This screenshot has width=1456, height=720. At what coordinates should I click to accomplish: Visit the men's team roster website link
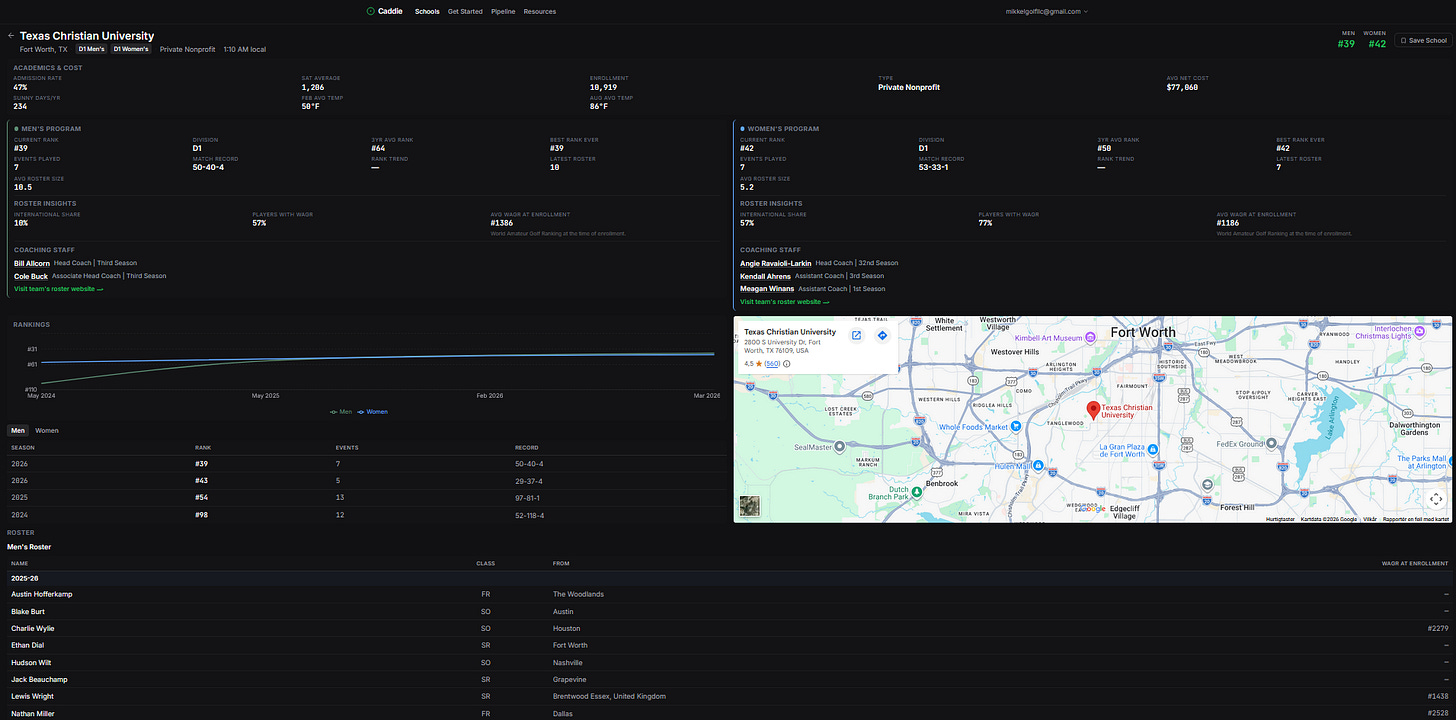coord(58,288)
